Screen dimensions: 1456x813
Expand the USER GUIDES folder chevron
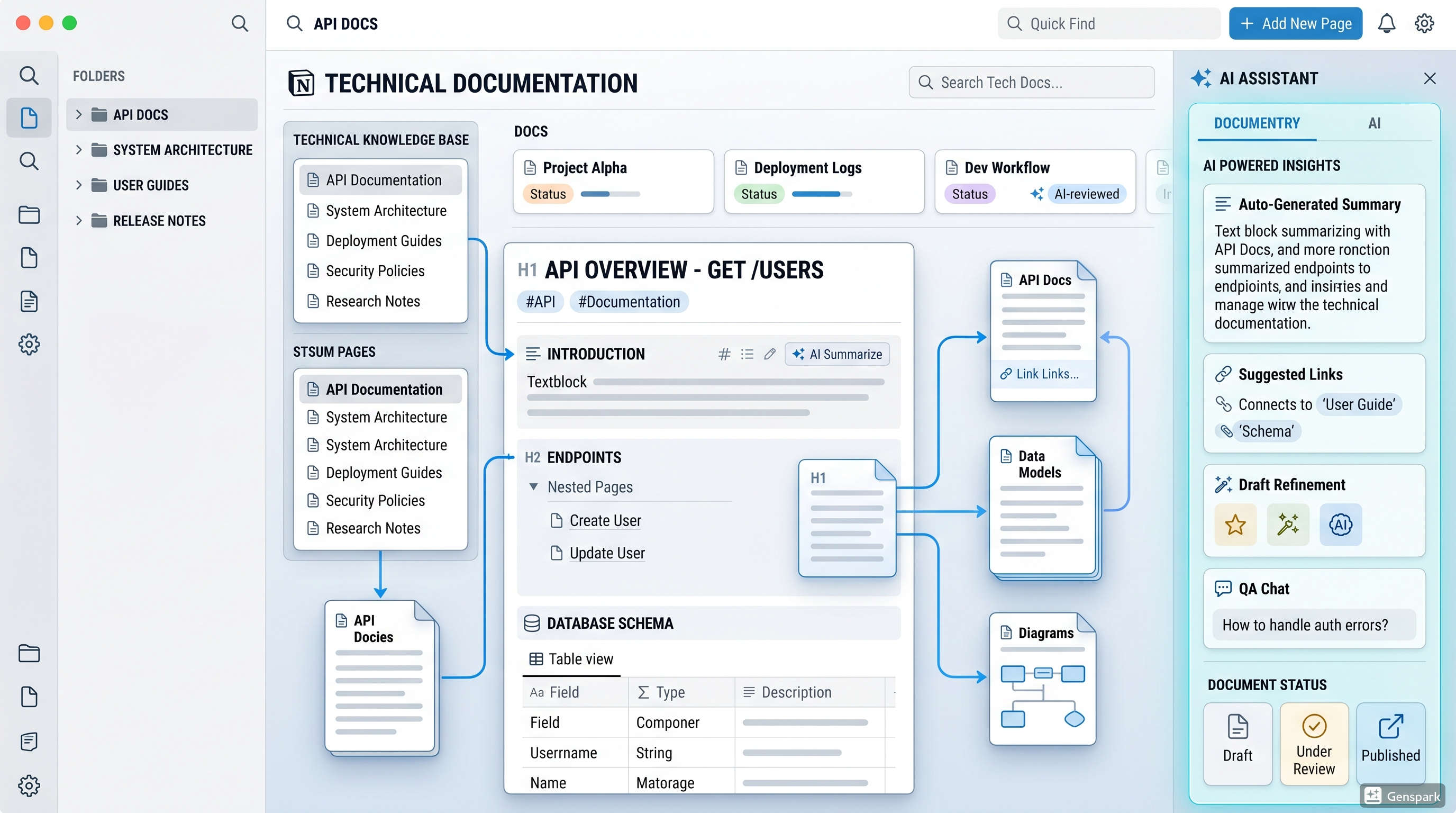[x=78, y=185]
